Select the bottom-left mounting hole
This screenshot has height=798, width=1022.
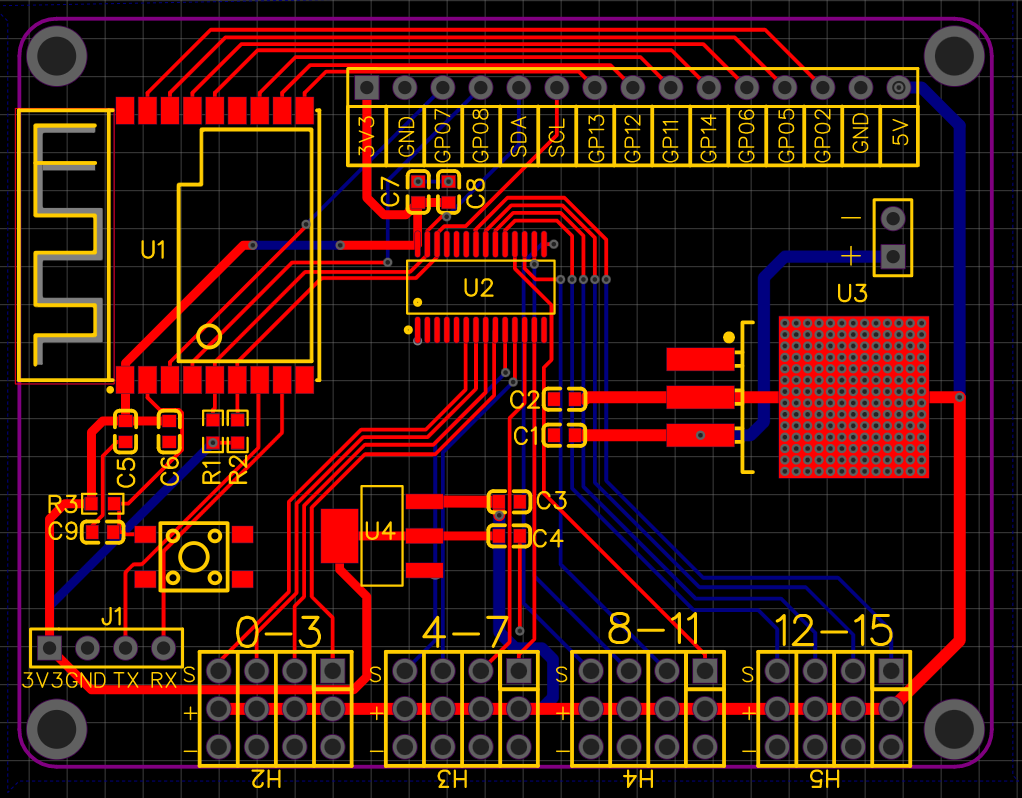click(57, 729)
